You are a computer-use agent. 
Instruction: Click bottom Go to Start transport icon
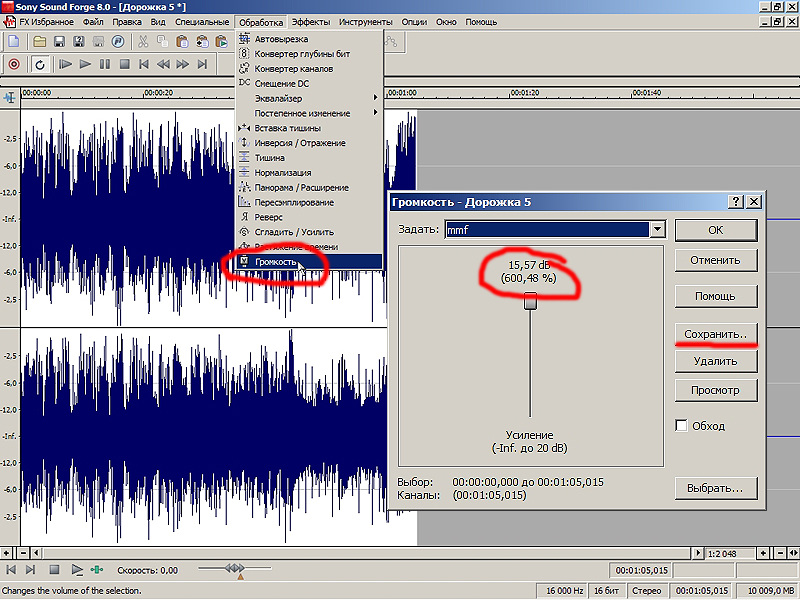[x=11, y=570]
